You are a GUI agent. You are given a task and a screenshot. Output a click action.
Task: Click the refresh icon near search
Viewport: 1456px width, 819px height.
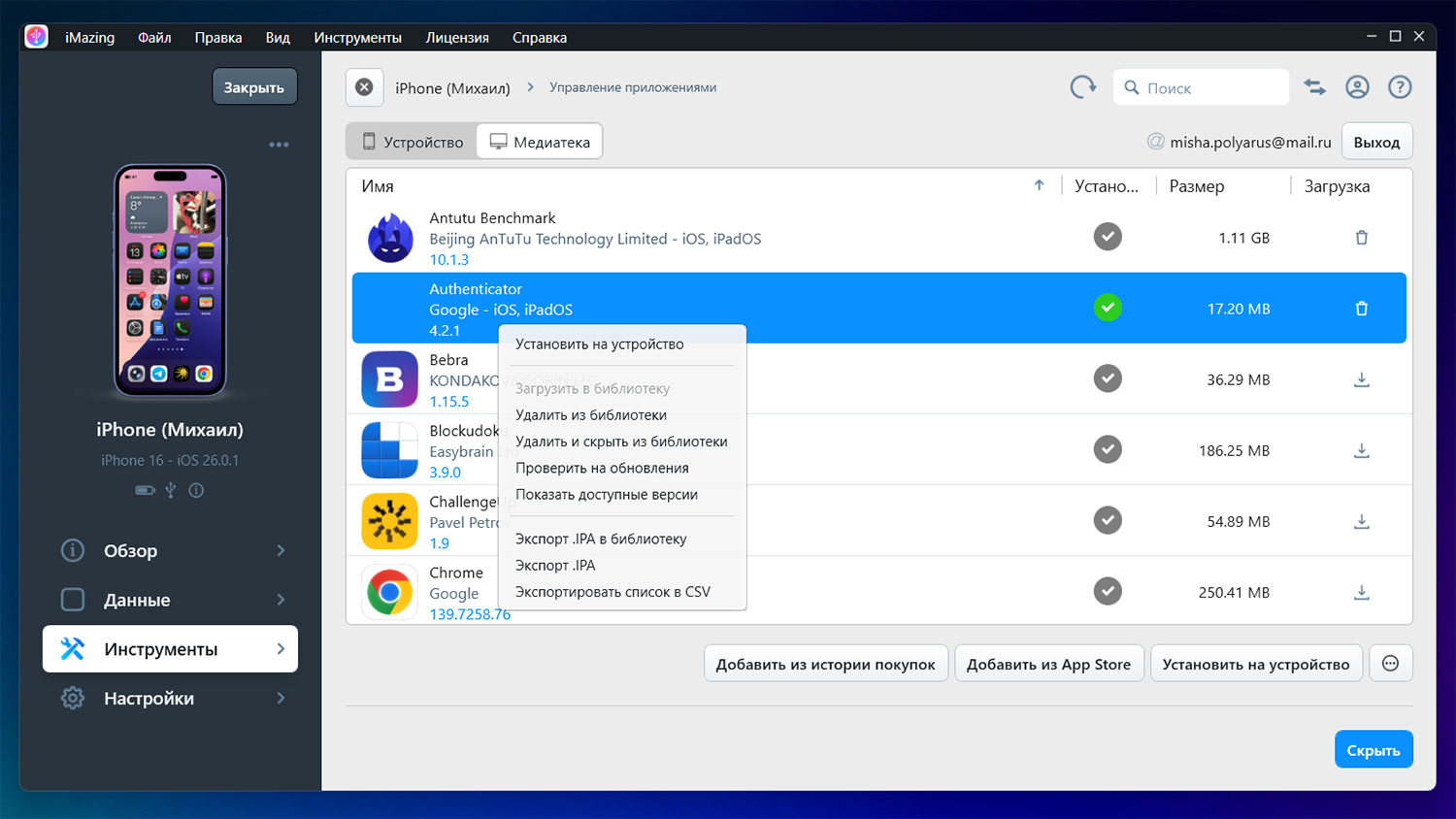[x=1082, y=87]
